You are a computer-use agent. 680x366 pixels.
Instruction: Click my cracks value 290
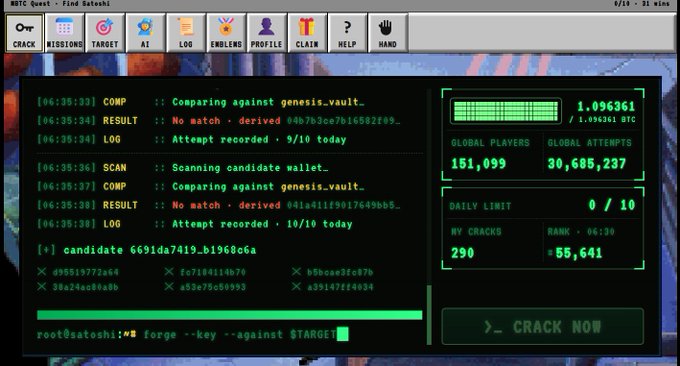[462, 253]
